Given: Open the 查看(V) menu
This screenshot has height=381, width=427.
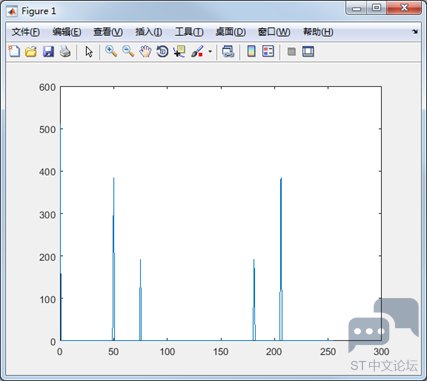Looking at the screenshot, I should (x=108, y=32).
